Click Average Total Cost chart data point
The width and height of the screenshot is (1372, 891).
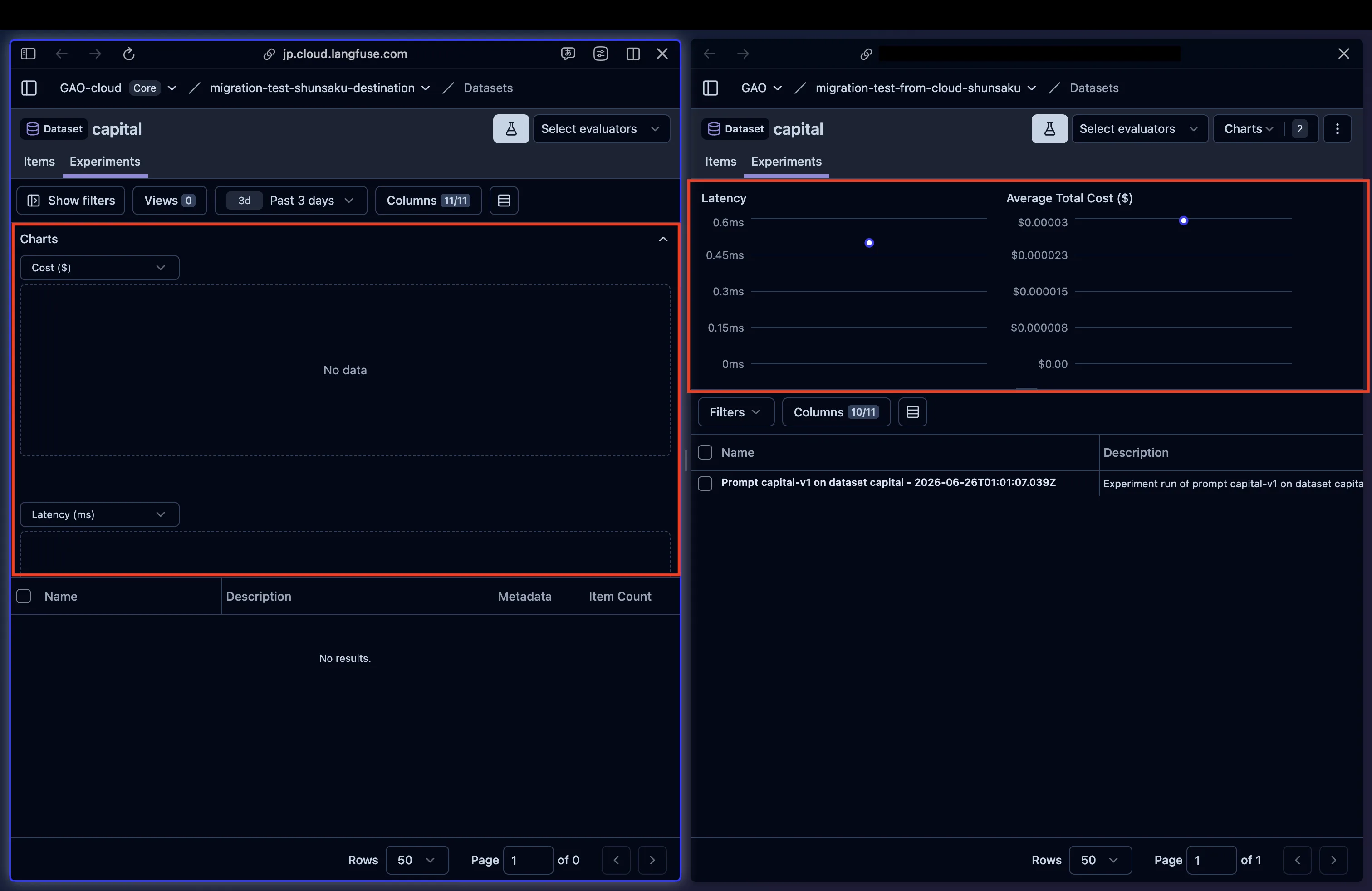click(x=1184, y=221)
